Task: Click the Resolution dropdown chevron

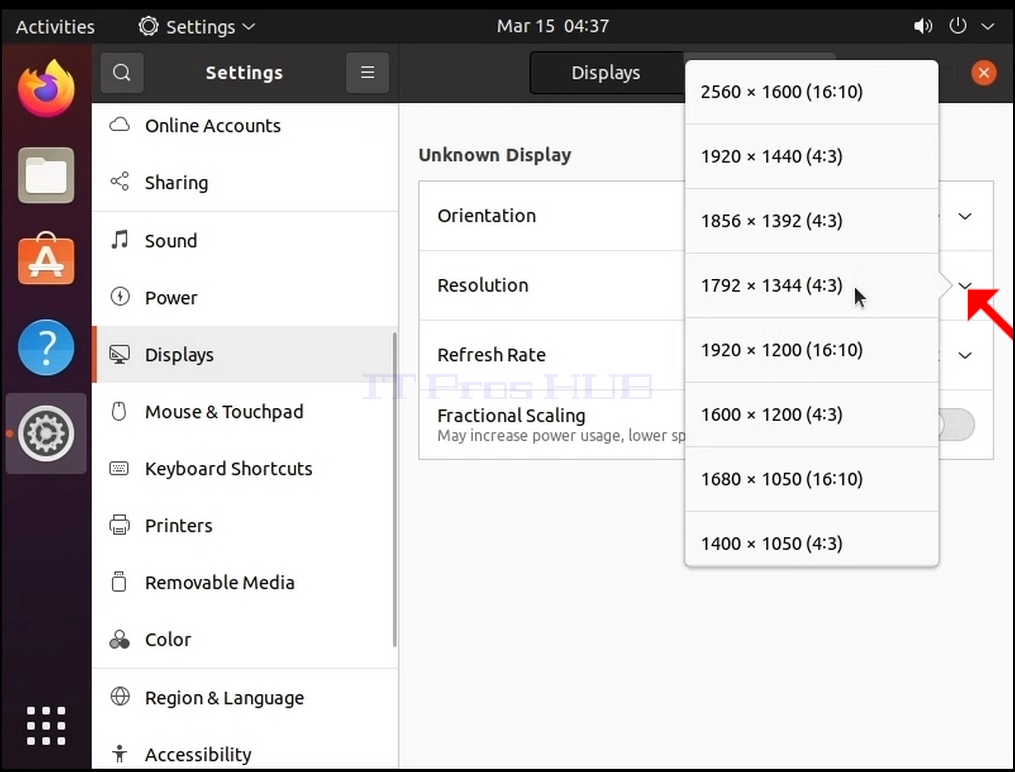Action: click(965, 285)
